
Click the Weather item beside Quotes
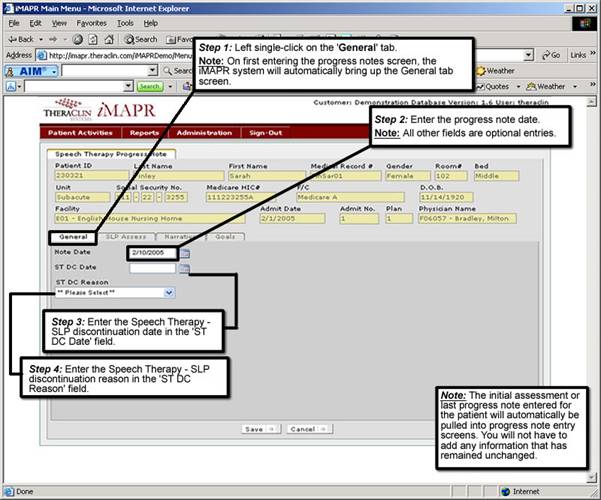point(546,87)
